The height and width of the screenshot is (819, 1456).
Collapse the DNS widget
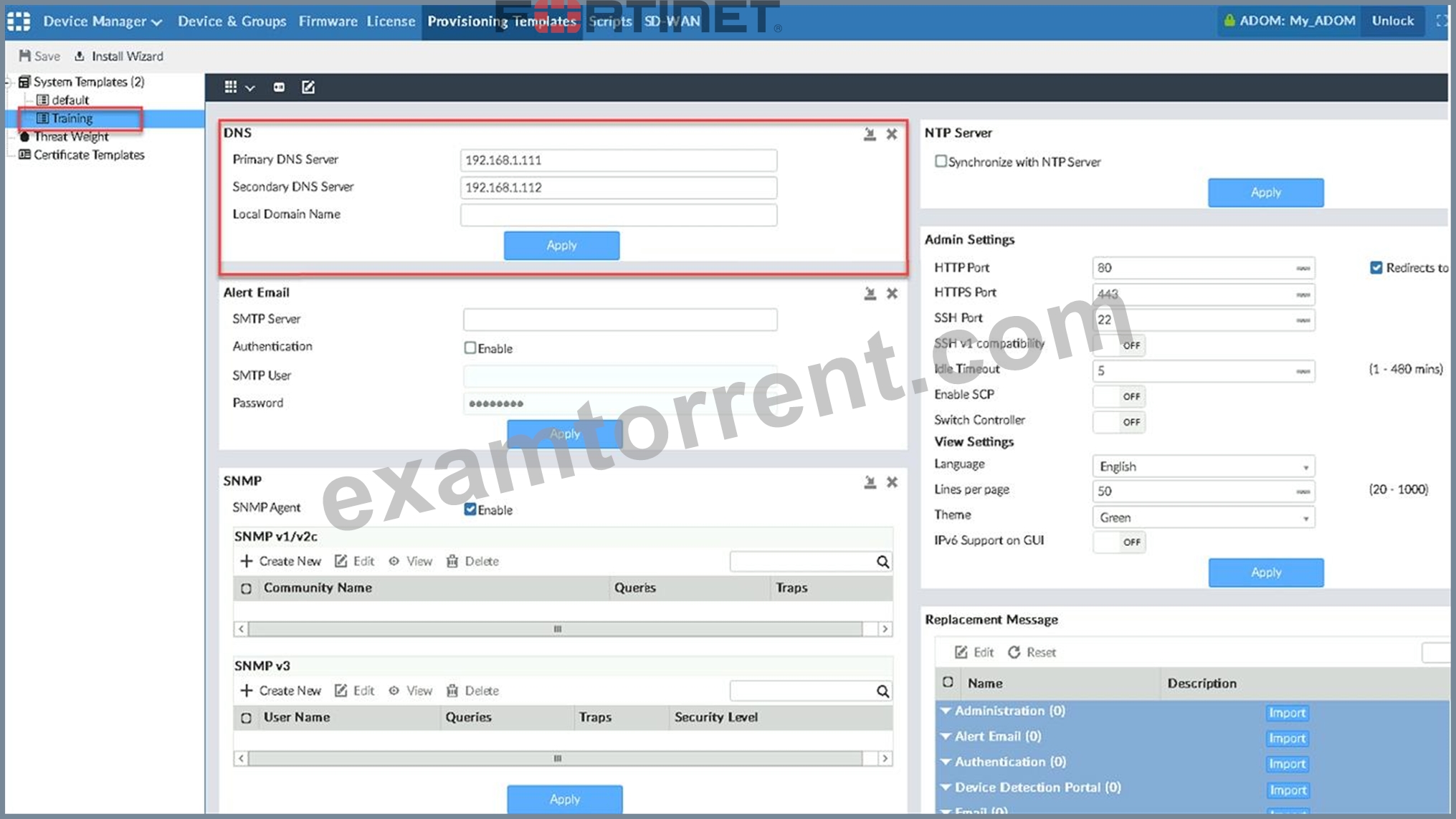tap(870, 134)
